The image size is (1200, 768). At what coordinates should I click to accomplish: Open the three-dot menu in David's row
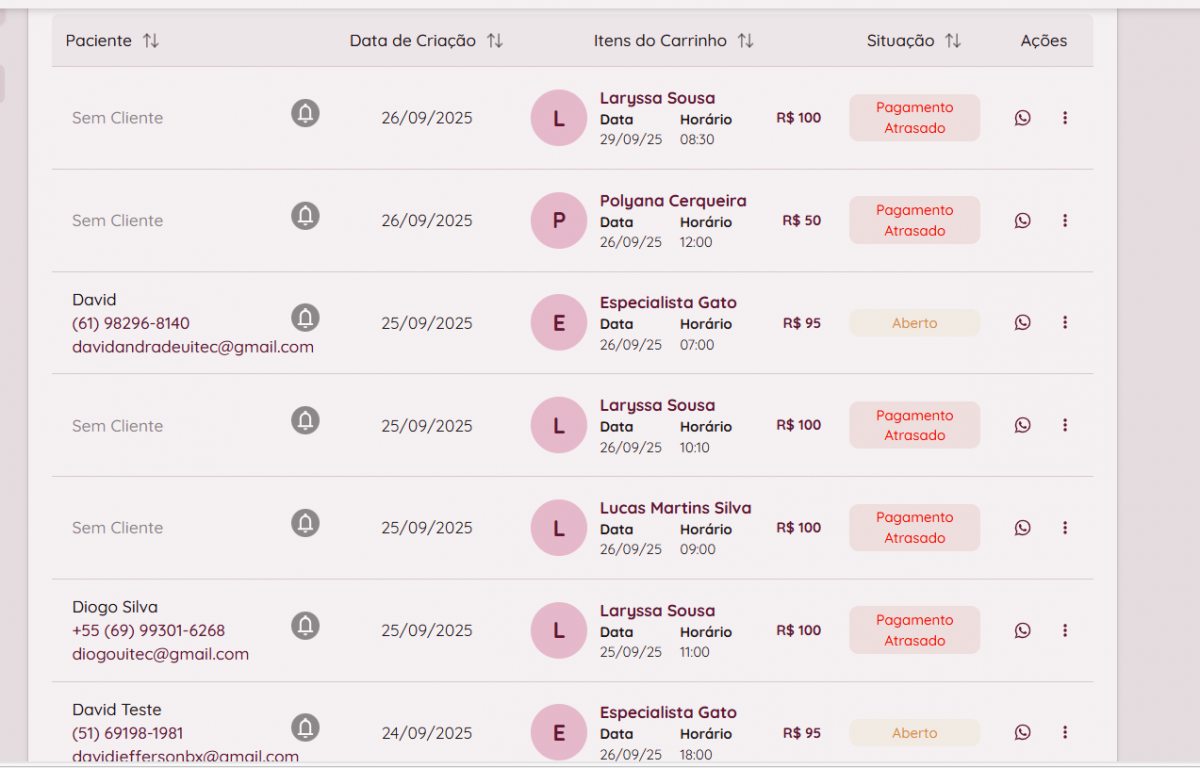pos(1064,323)
